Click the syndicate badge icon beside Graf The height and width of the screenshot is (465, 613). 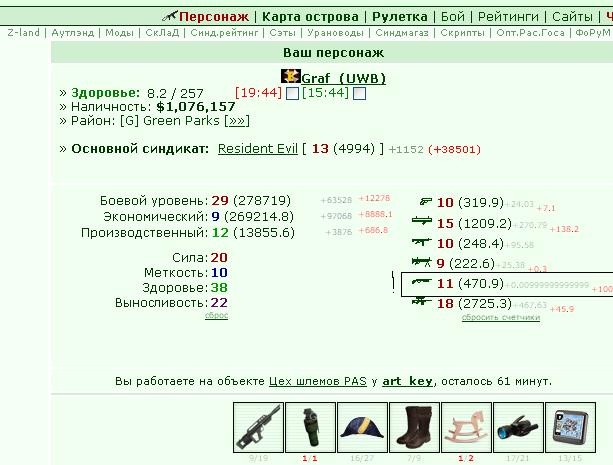[x=290, y=76]
